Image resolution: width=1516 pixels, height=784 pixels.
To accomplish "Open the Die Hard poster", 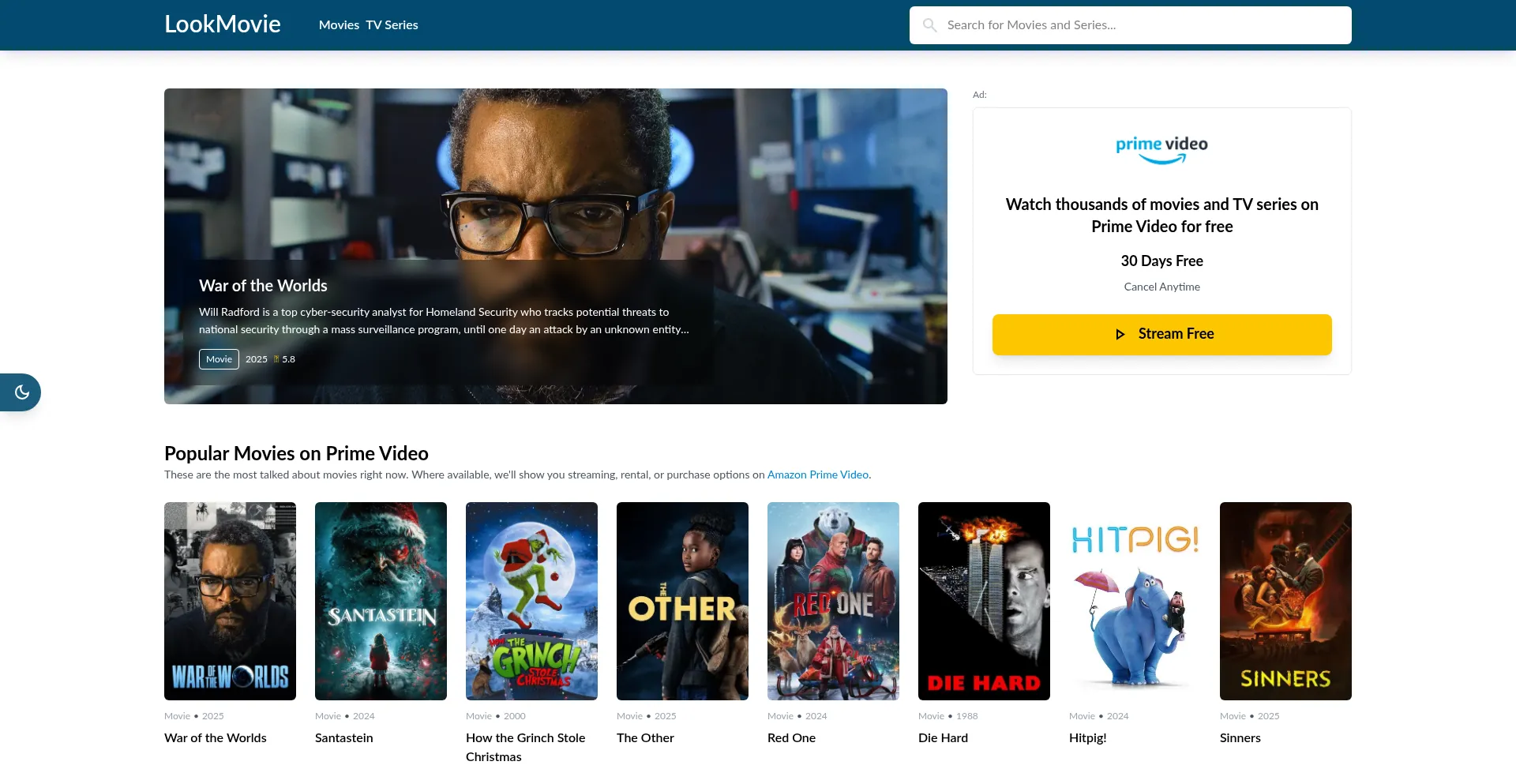I will click(984, 601).
